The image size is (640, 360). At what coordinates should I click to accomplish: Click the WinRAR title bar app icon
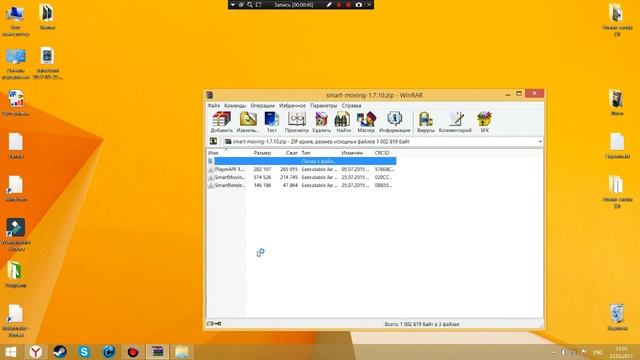coord(210,95)
